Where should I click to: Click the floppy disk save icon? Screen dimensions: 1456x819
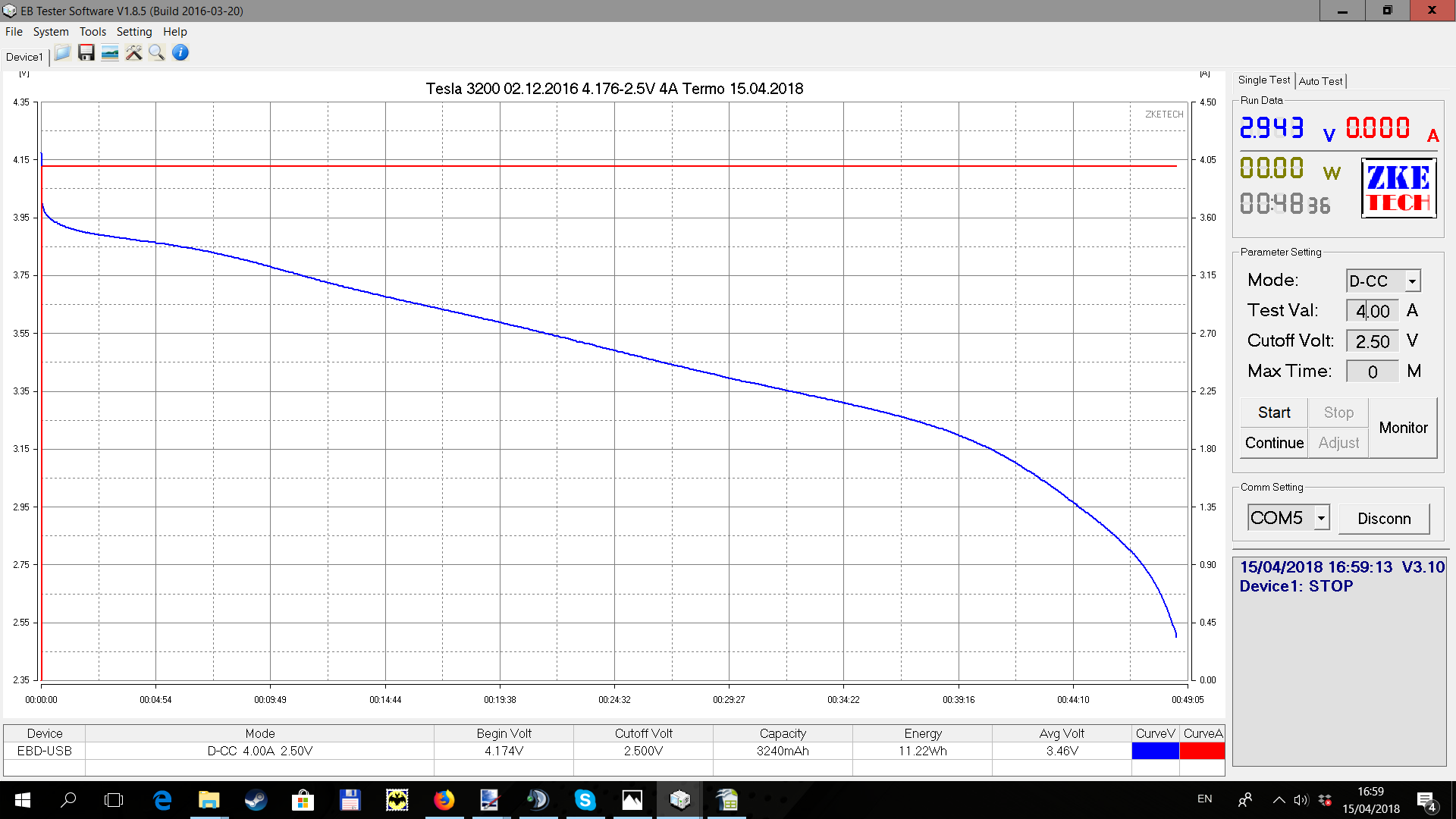pos(86,53)
